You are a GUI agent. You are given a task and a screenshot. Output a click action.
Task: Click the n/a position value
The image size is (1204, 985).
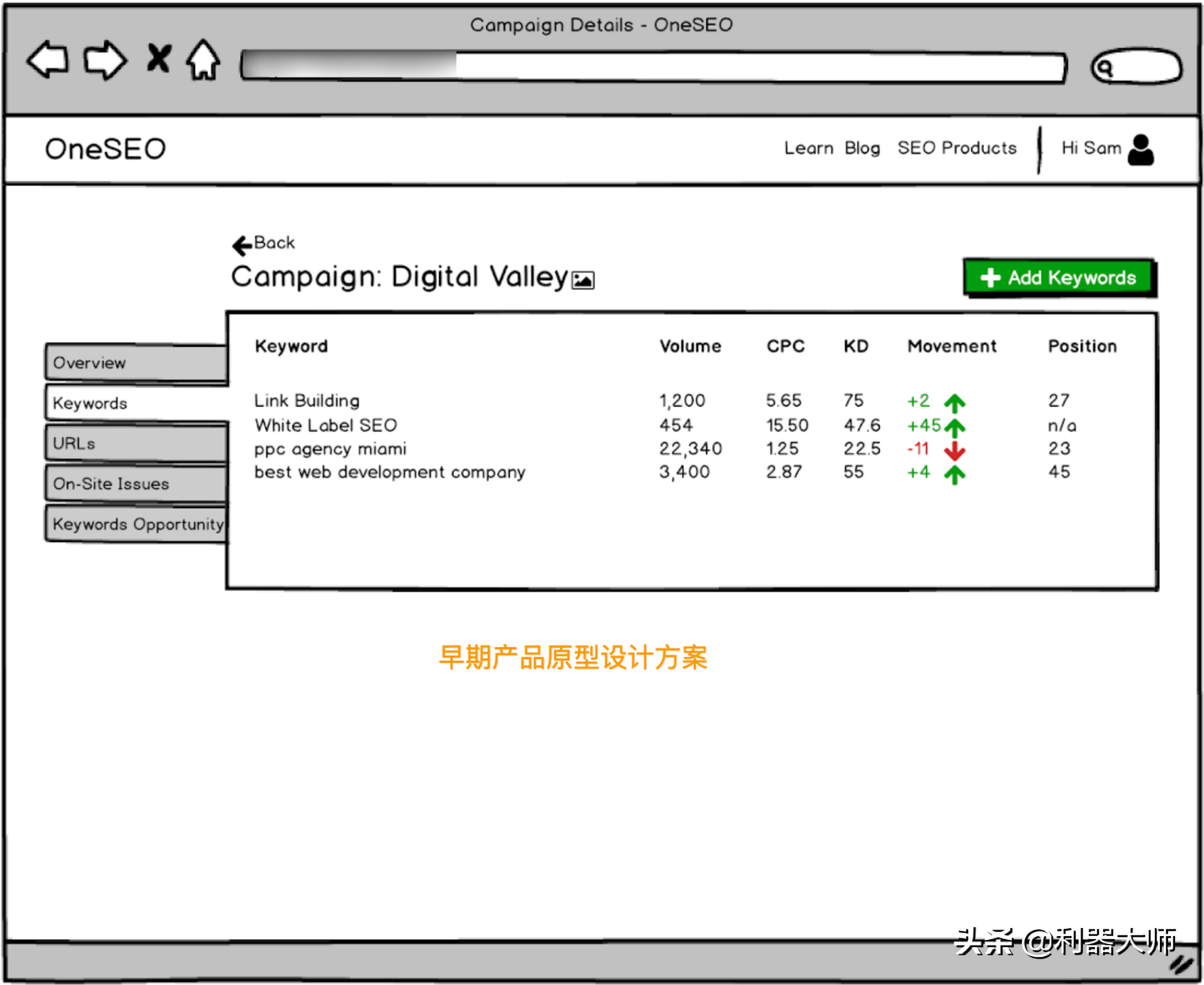pos(1062,425)
